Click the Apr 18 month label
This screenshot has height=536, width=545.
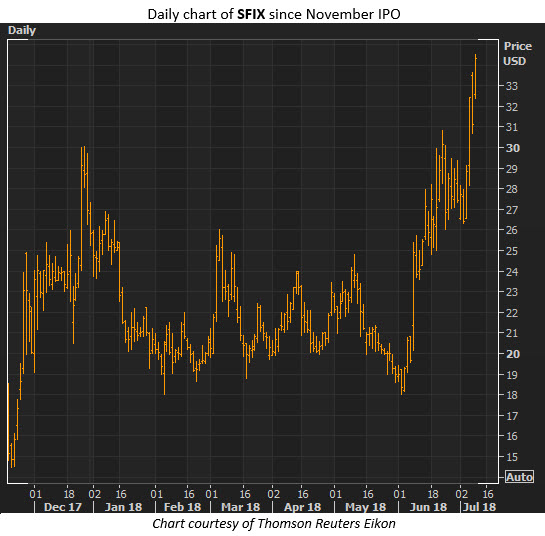(x=302, y=507)
